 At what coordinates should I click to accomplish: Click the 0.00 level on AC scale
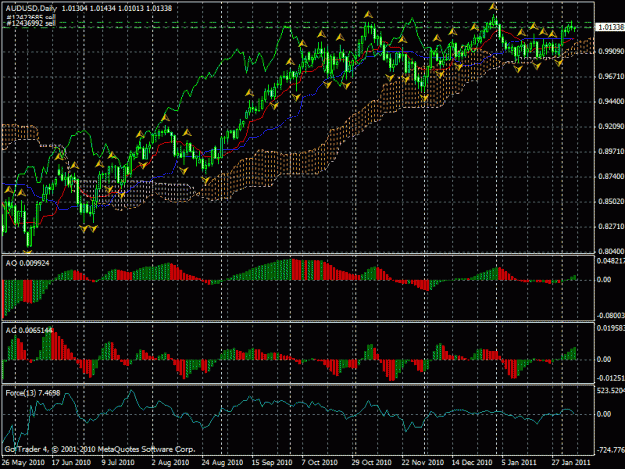pyautogui.click(x=604, y=359)
